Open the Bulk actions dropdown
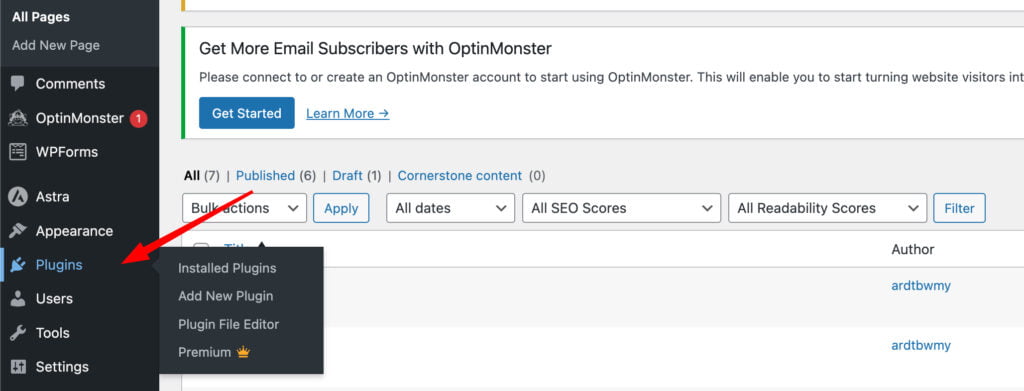 [244, 208]
